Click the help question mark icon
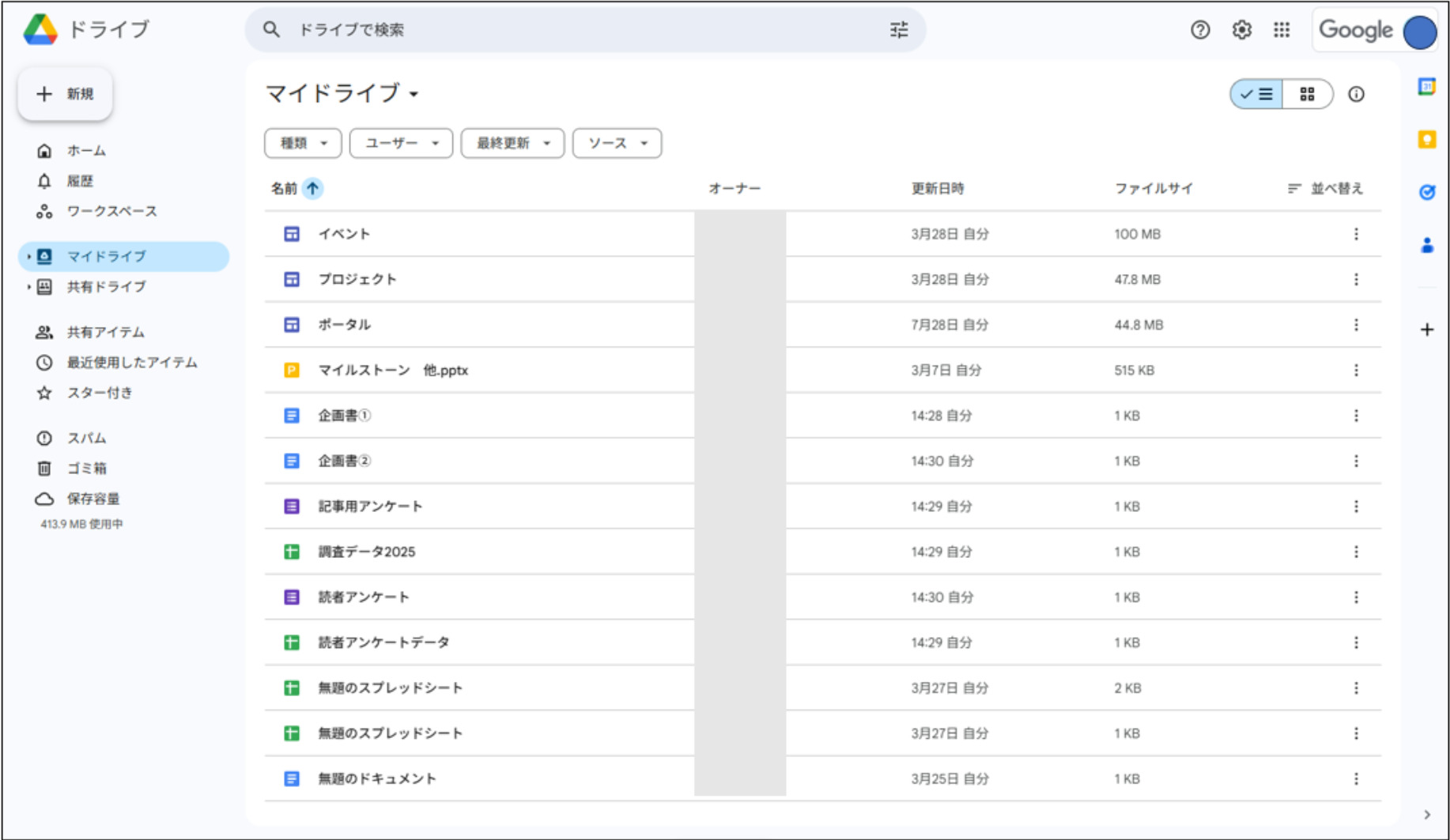 (x=1200, y=30)
